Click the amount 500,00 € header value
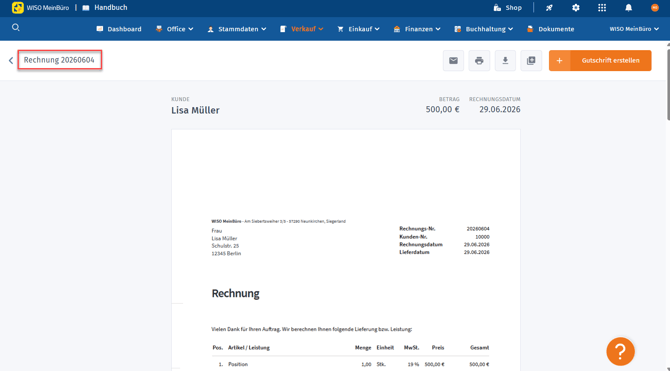This screenshot has height=371, width=670. click(442, 109)
